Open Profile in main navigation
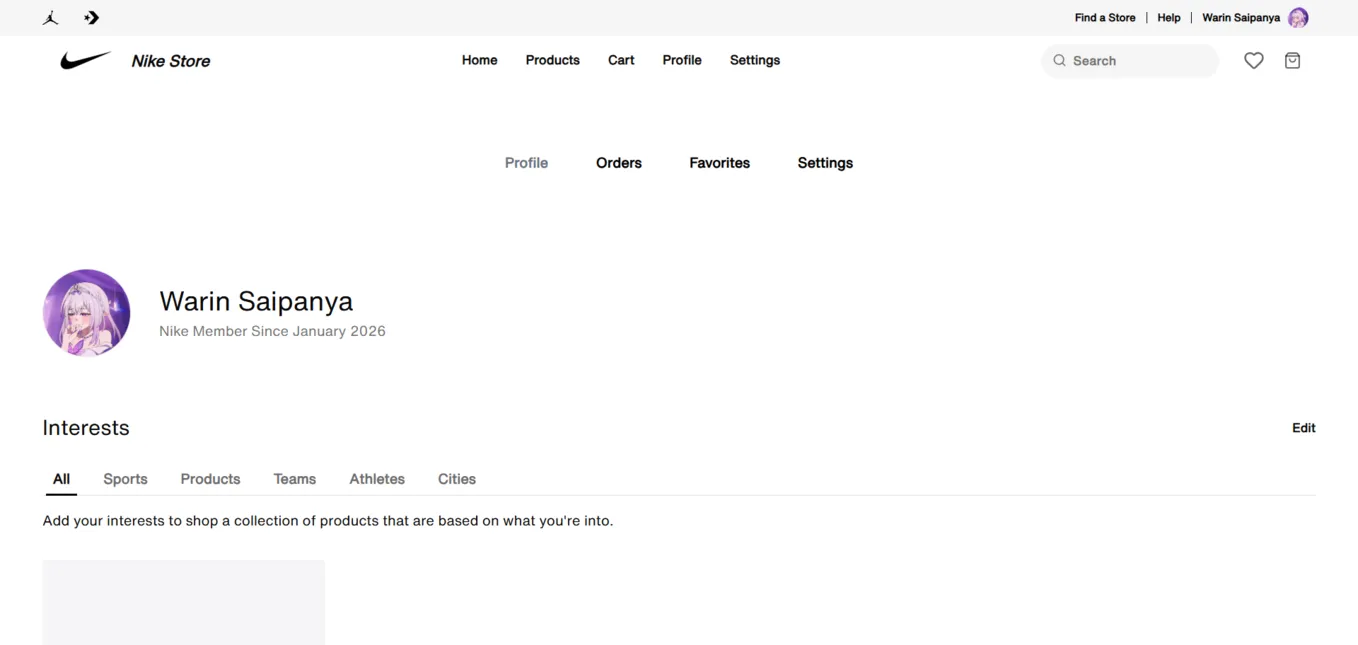Screen dimensions: 1358x645 [682, 60]
